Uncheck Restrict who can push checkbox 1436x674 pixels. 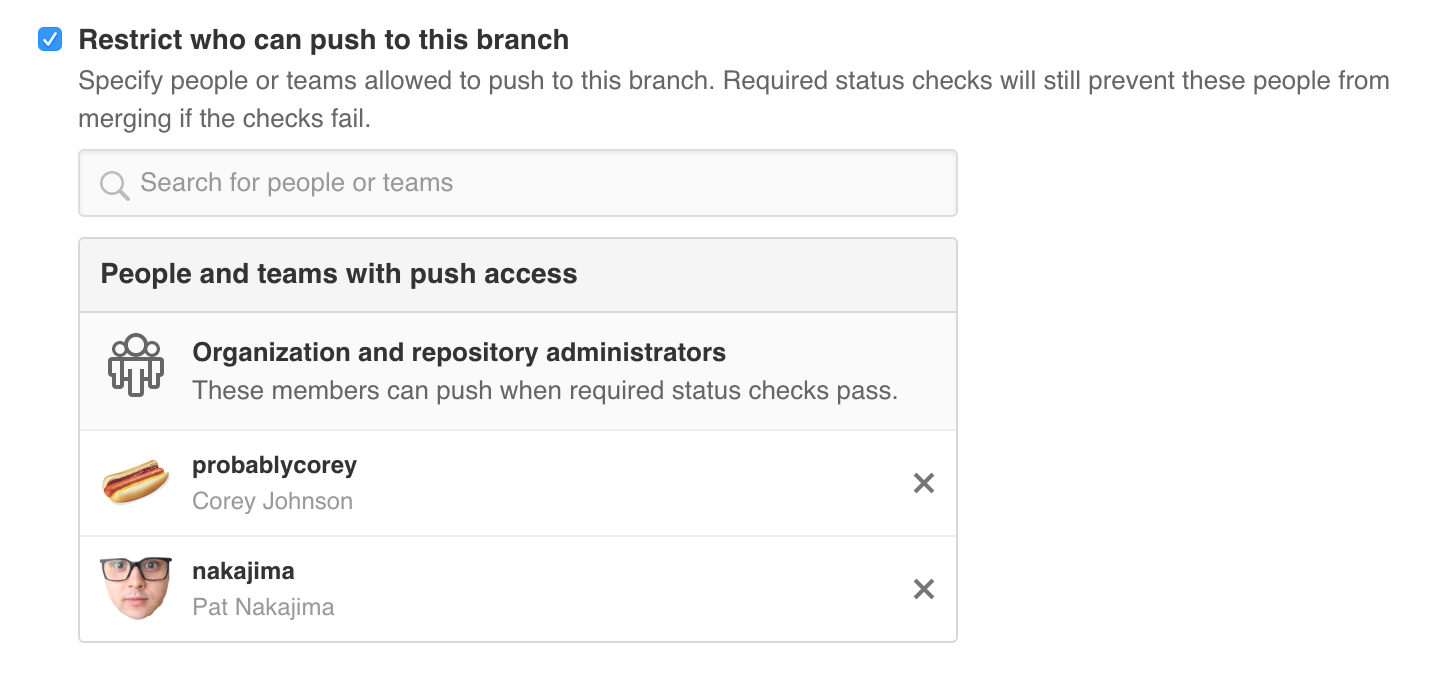click(49, 40)
